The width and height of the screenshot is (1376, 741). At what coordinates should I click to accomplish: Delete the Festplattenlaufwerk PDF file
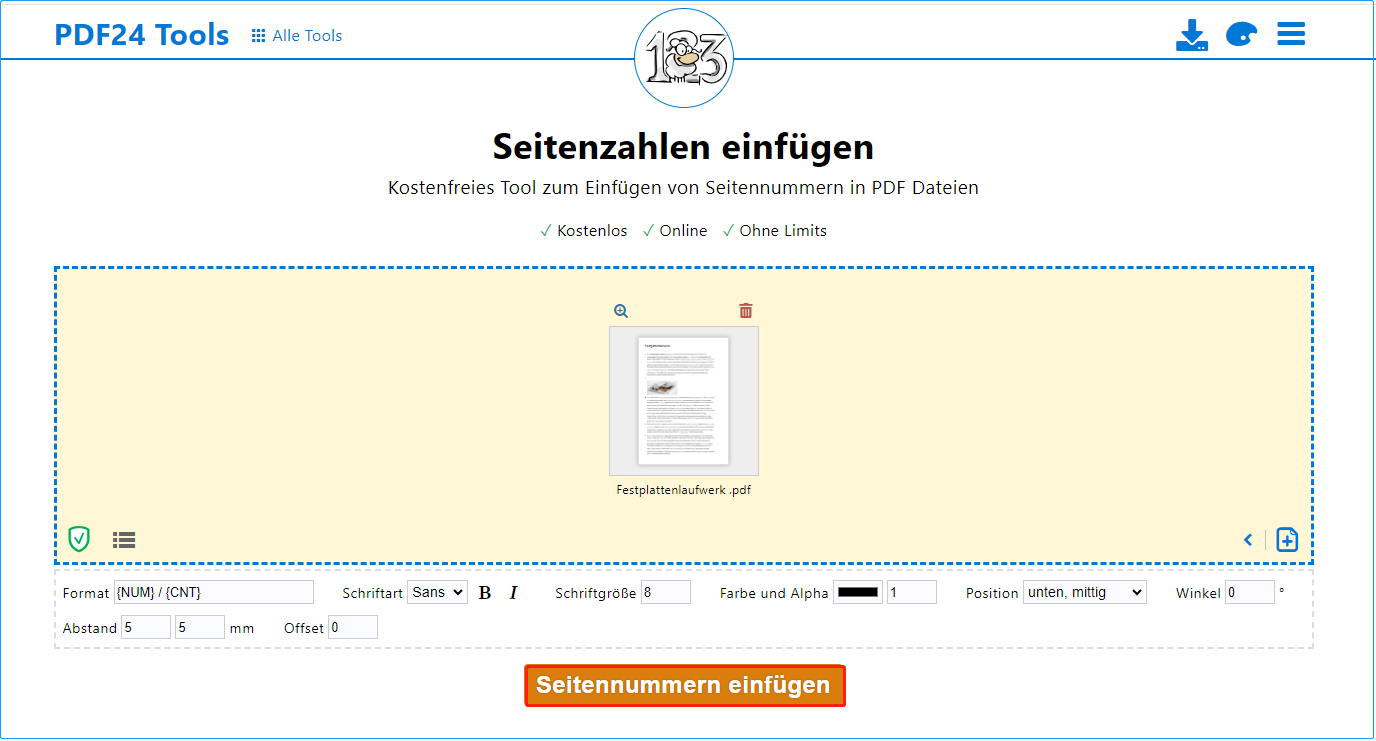coord(744,311)
